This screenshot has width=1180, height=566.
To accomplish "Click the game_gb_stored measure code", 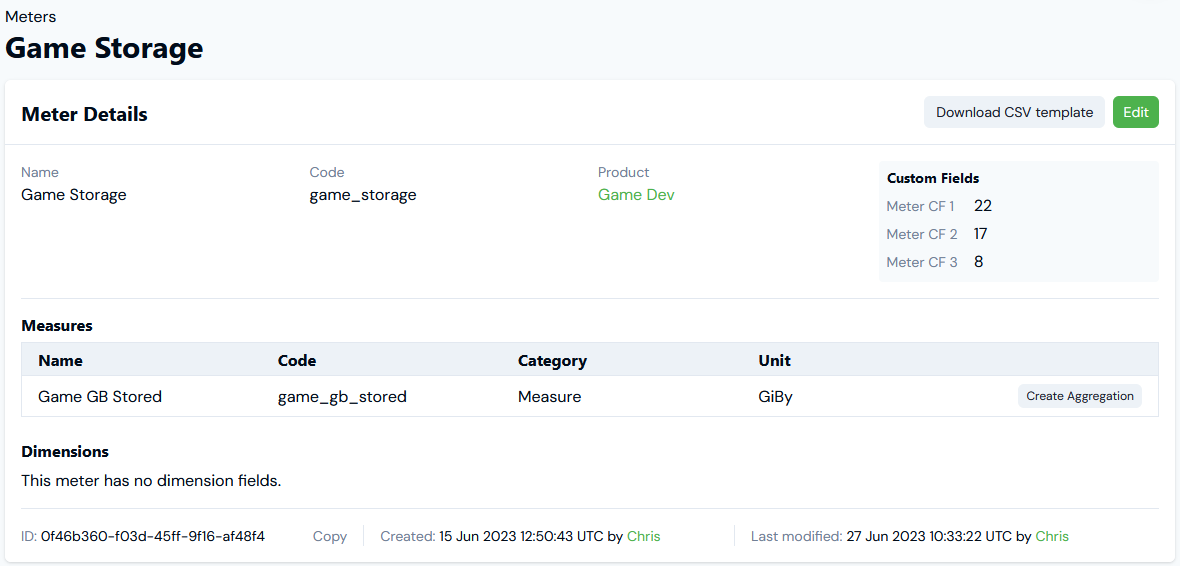I will [x=342, y=396].
